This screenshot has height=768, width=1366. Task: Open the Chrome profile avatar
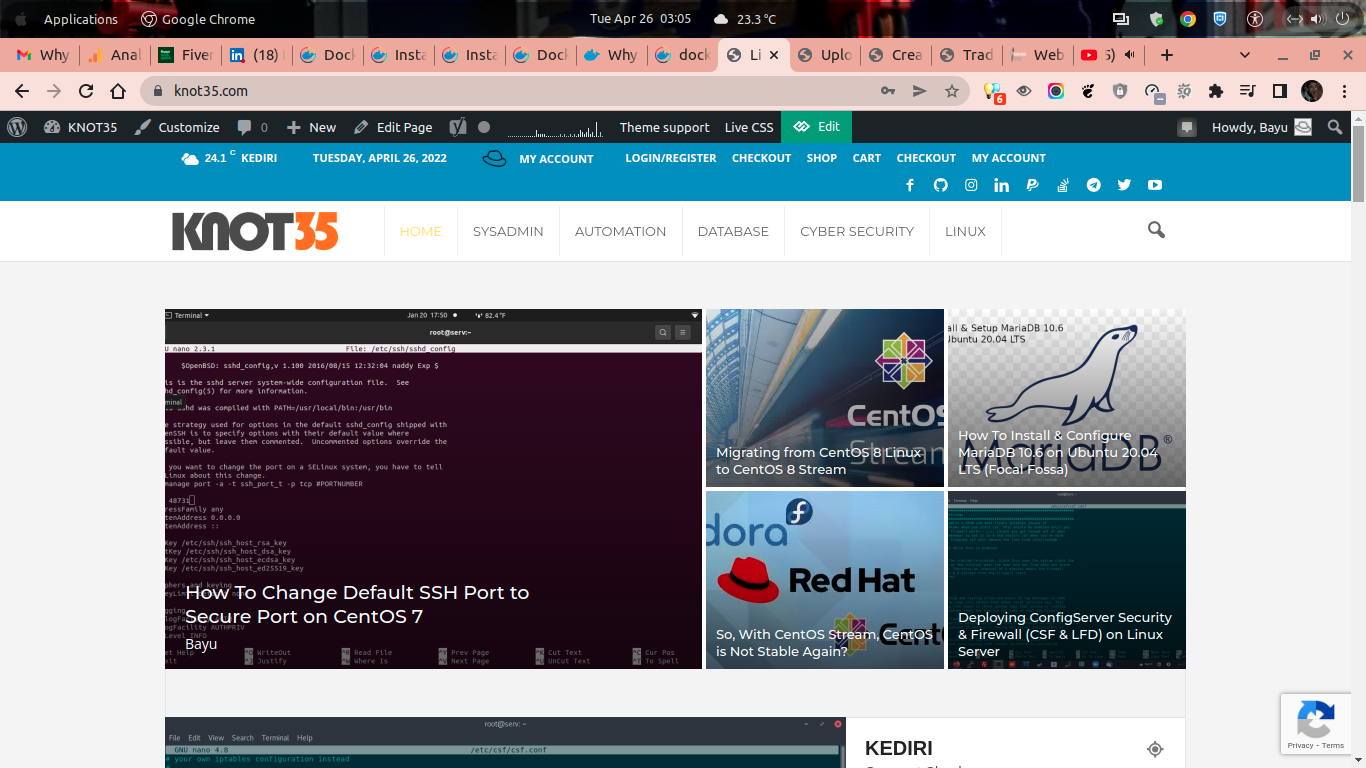pyautogui.click(x=1312, y=91)
